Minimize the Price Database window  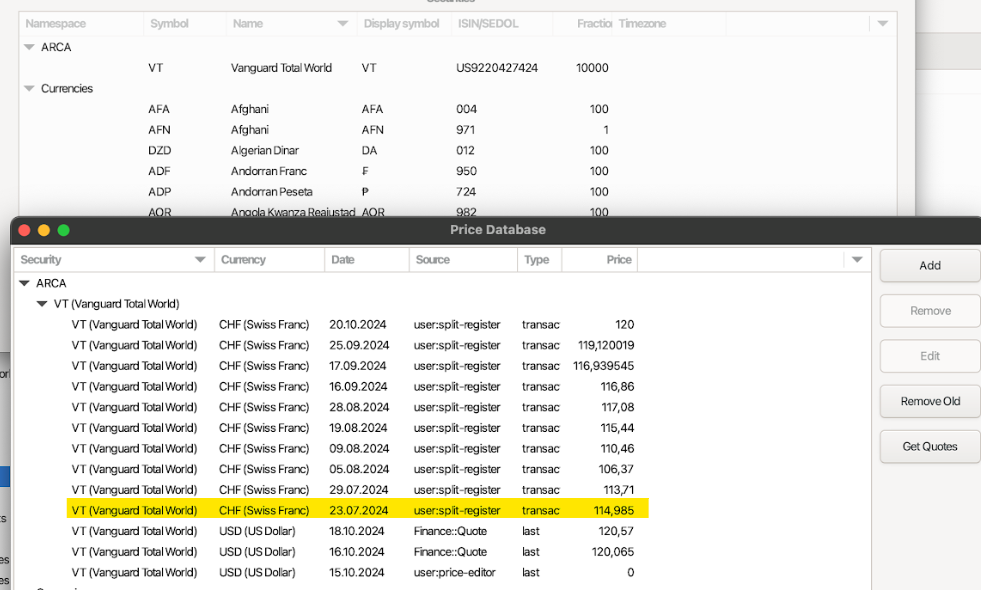[x=44, y=230]
